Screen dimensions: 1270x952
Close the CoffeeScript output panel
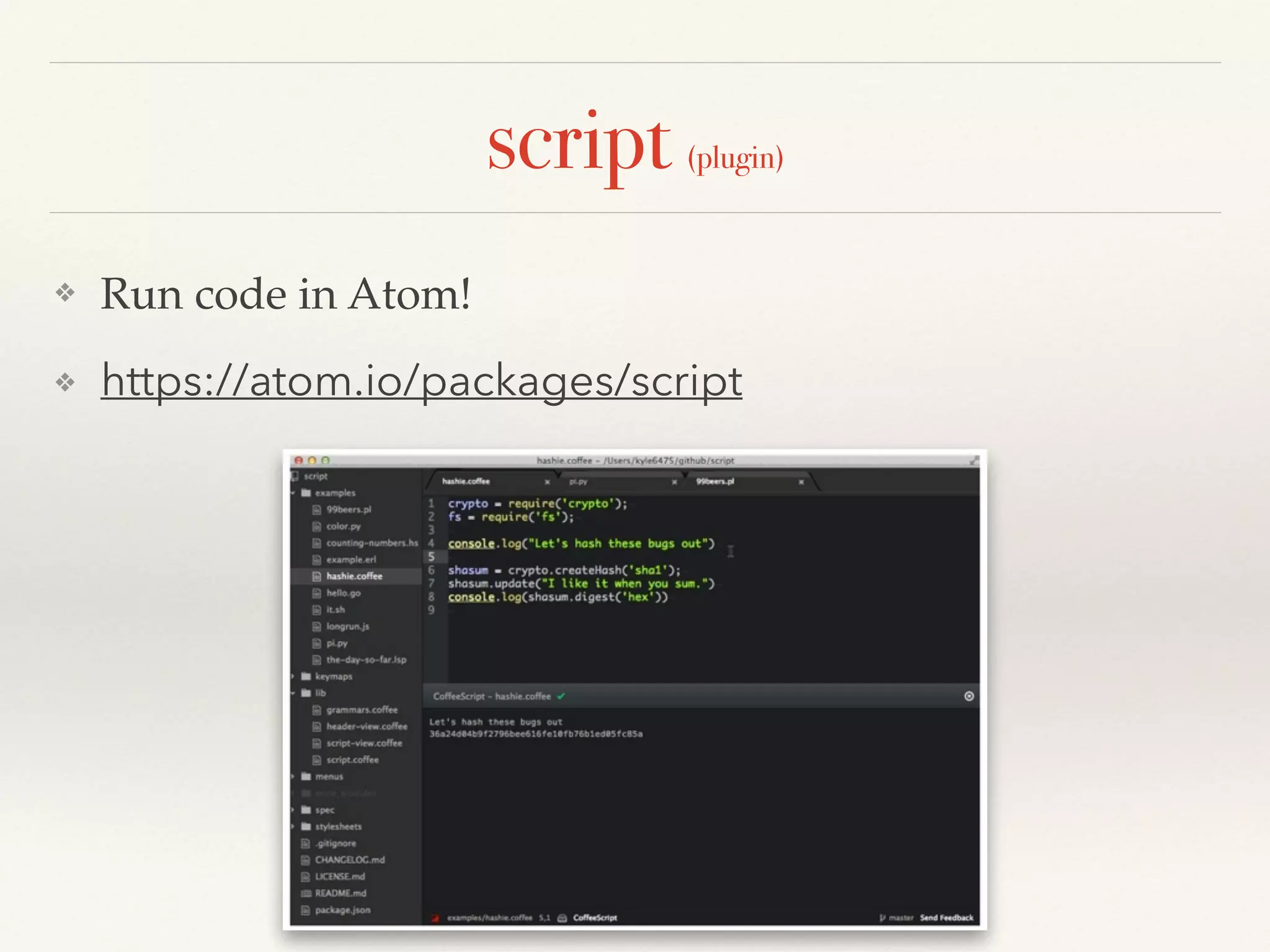[x=969, y=696]
